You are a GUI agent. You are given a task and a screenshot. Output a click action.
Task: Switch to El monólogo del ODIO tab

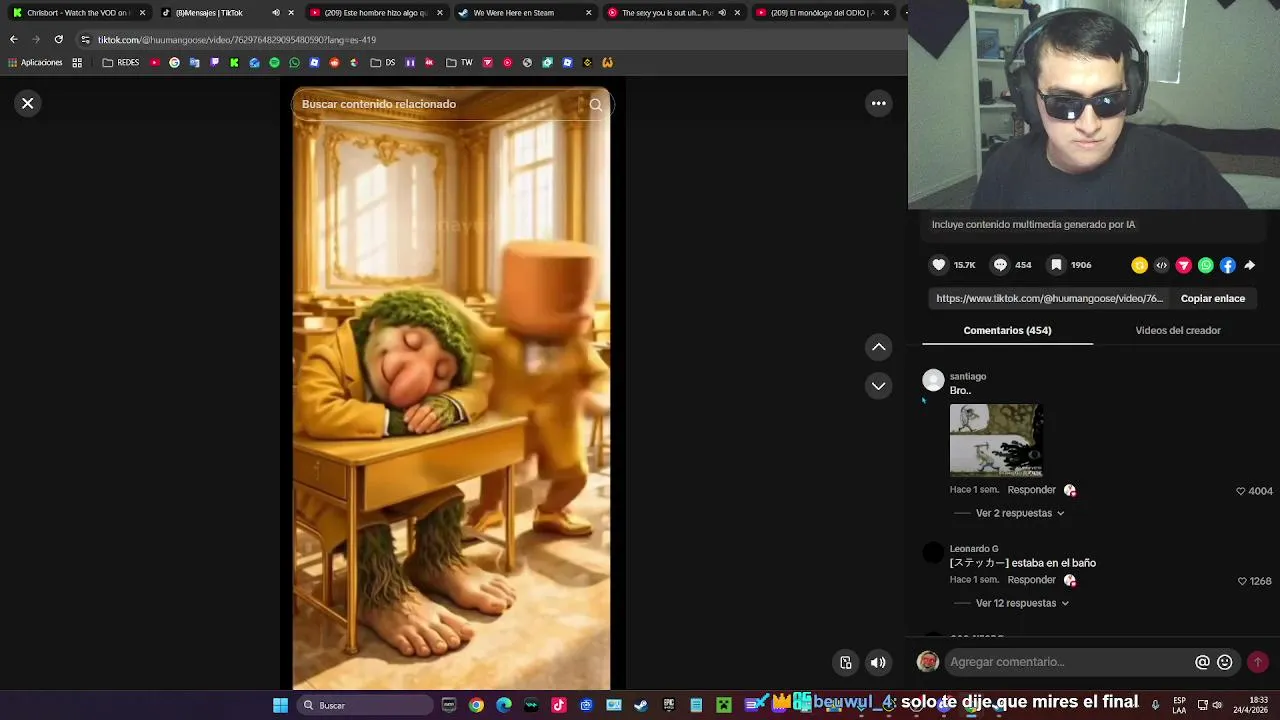point(823,13)
